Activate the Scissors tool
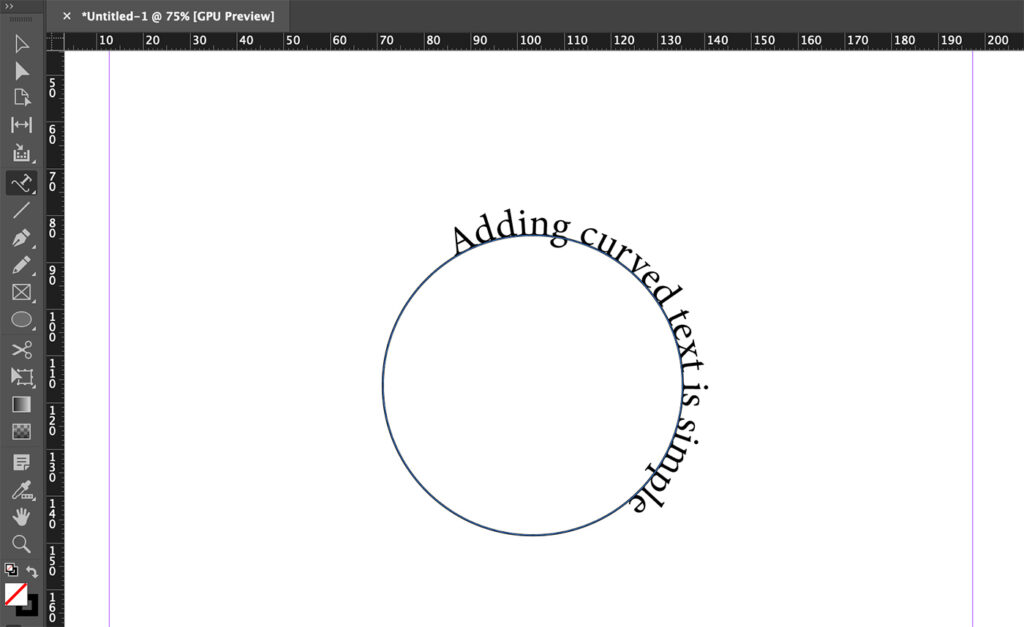 coord(22,349)
